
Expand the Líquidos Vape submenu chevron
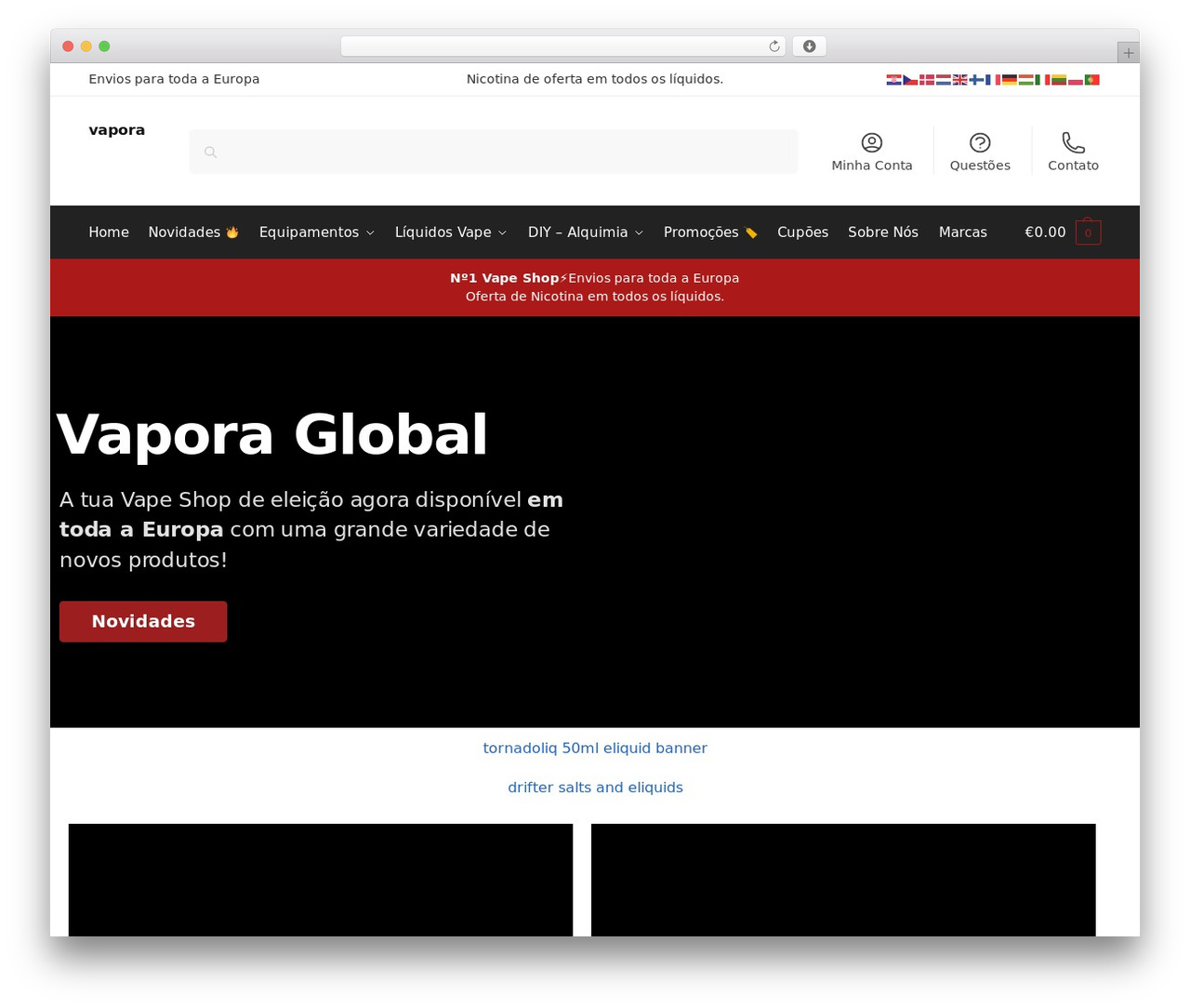(502, 232)
